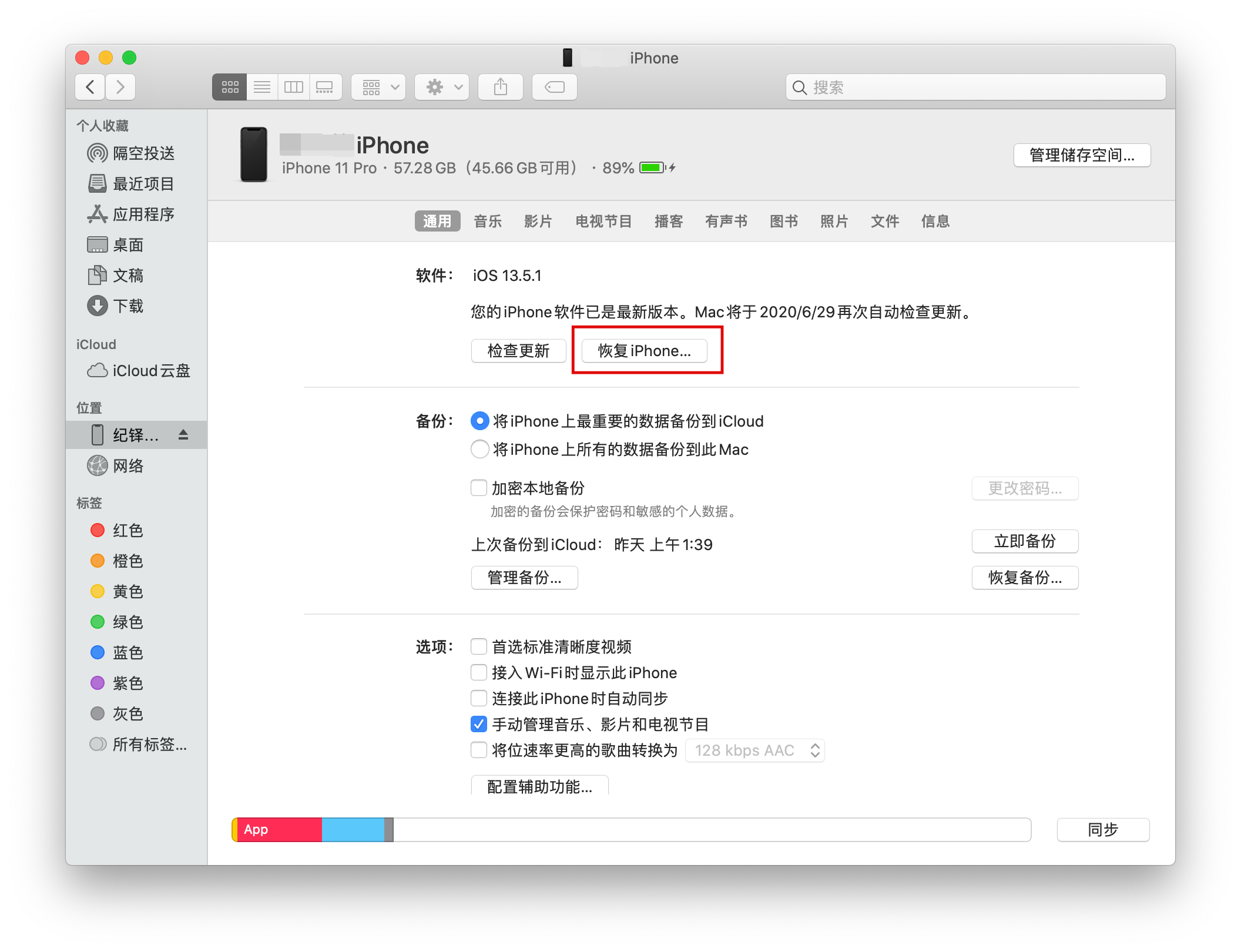Open the action gear dropdown
The image size is (1241, 952).
tap(441, 86)
